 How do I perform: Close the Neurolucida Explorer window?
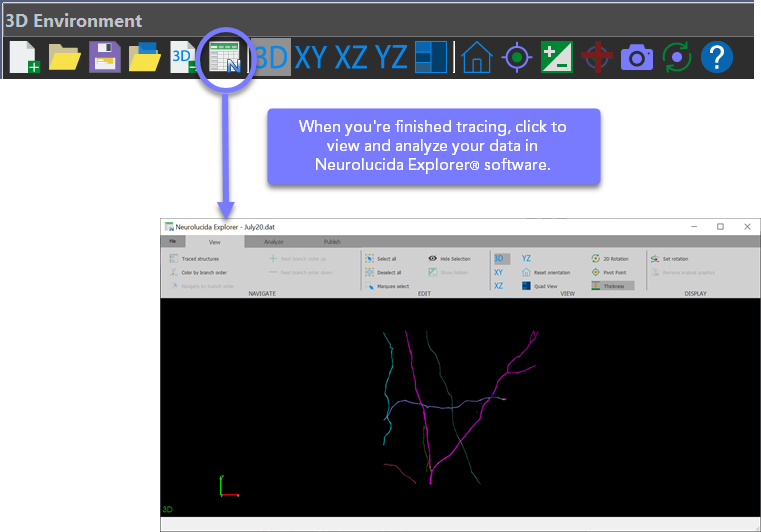tap(747, 227)
